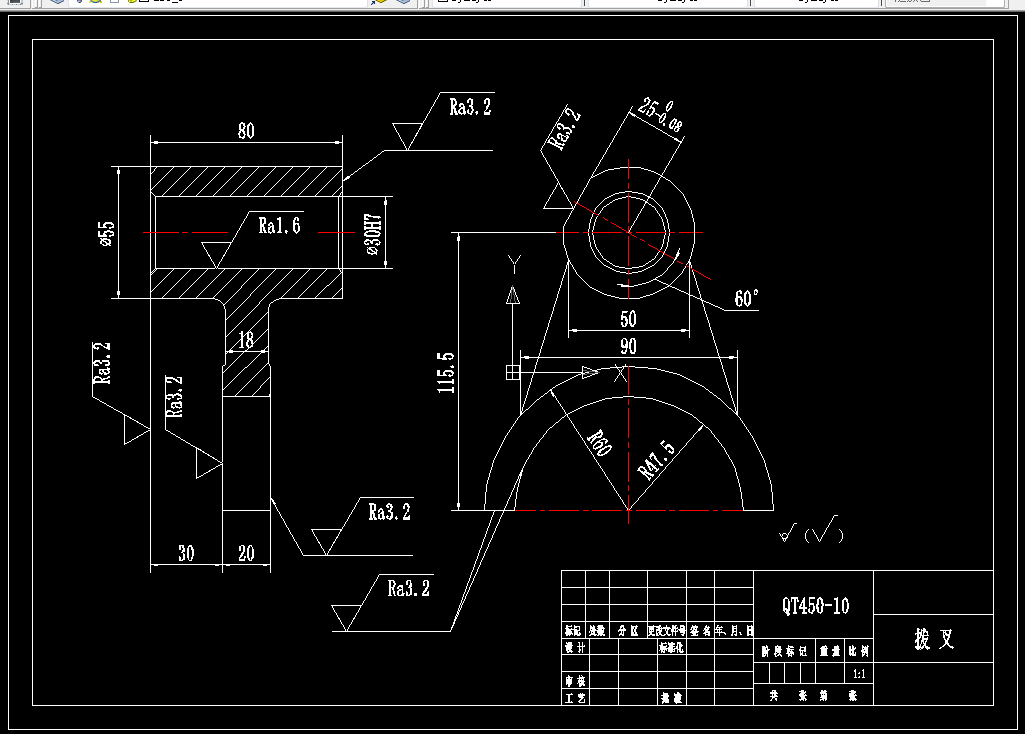
Task: Click the 审核 title block cell
Action: point(576,680)
